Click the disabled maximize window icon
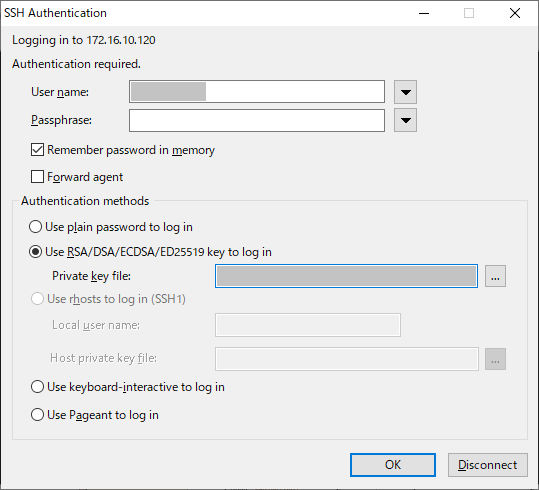The height and width of the screenshot is (490, 539). pyautogui.click(x=469, y=13)
